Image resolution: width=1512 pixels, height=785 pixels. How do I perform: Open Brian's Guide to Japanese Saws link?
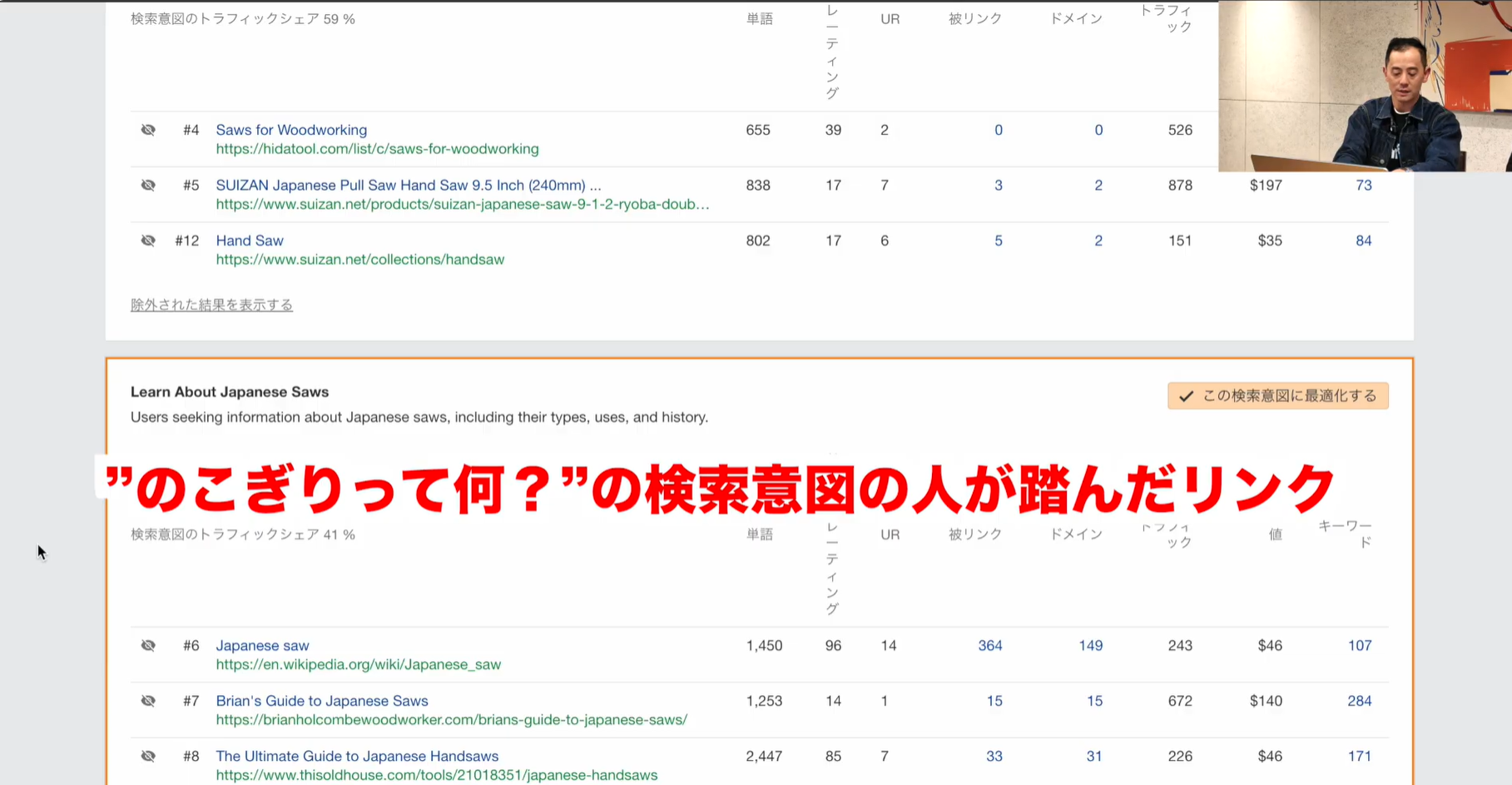coord(322,701)
